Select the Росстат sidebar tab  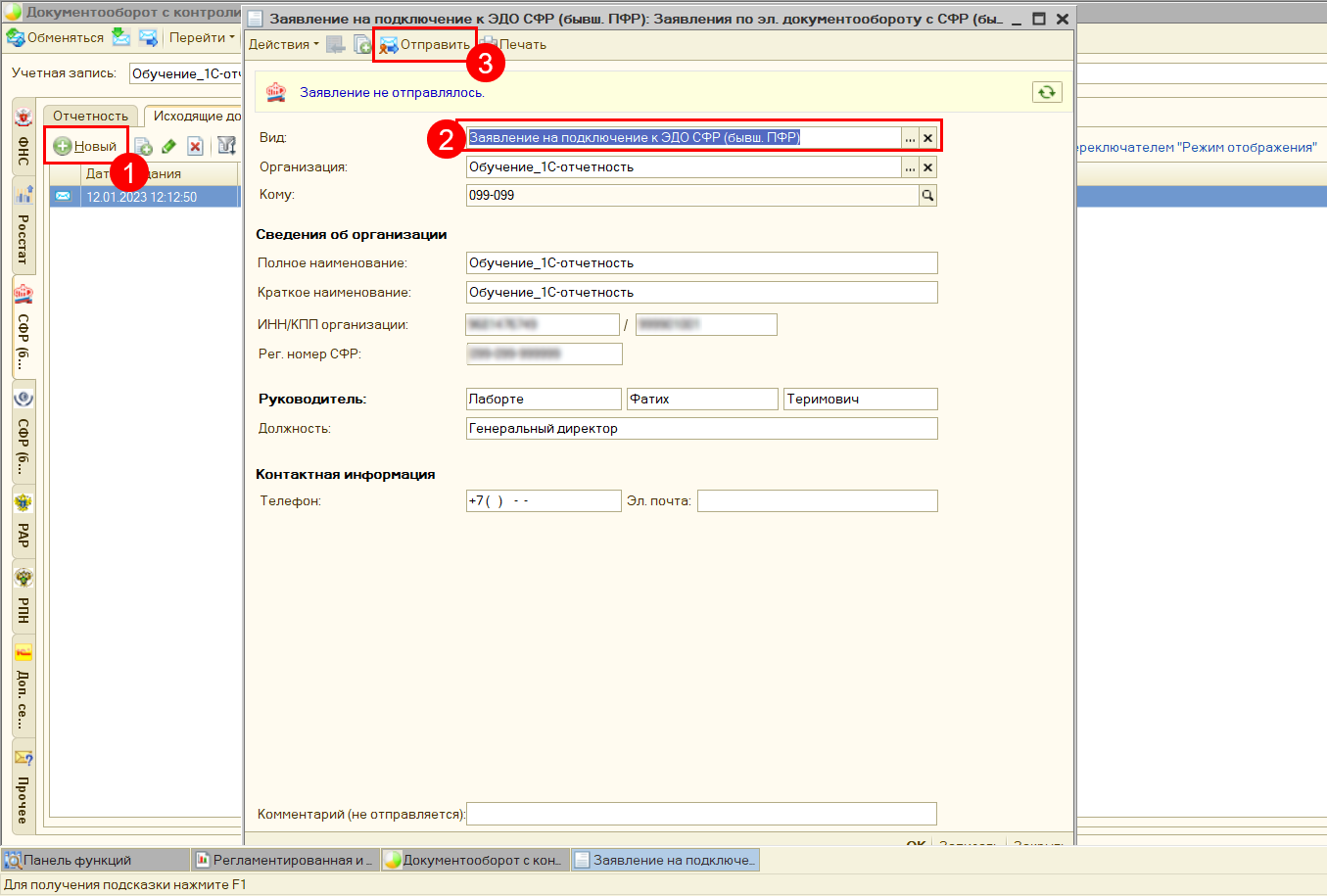pyautogui.click(x=24, y=230)
